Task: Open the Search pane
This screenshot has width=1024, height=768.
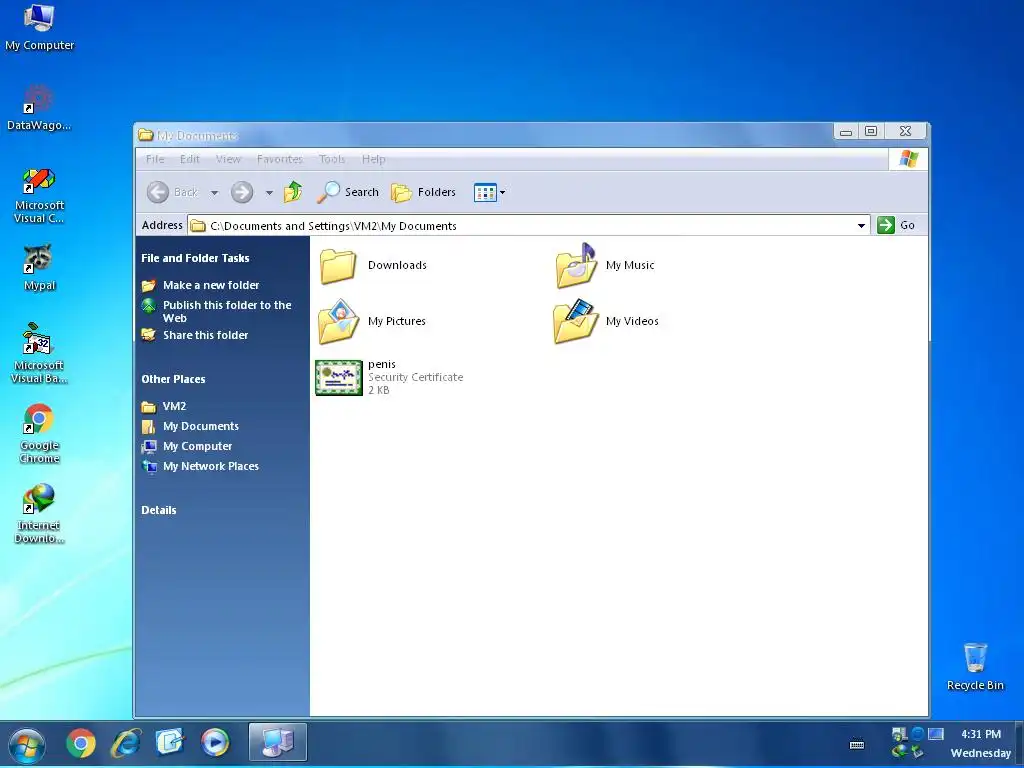Action: (347, 192)
